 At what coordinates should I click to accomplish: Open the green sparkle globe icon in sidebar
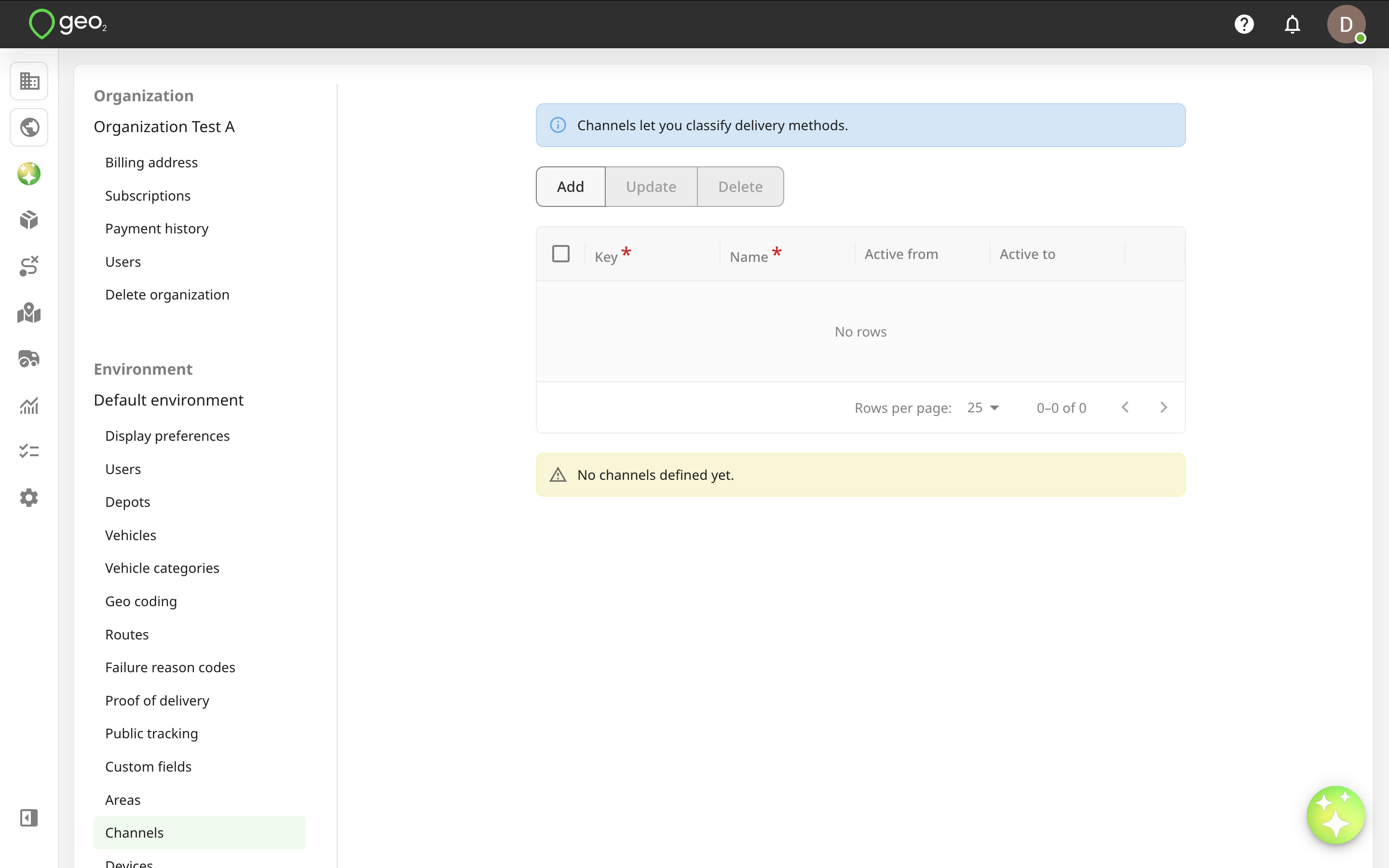tap(29, 174)
